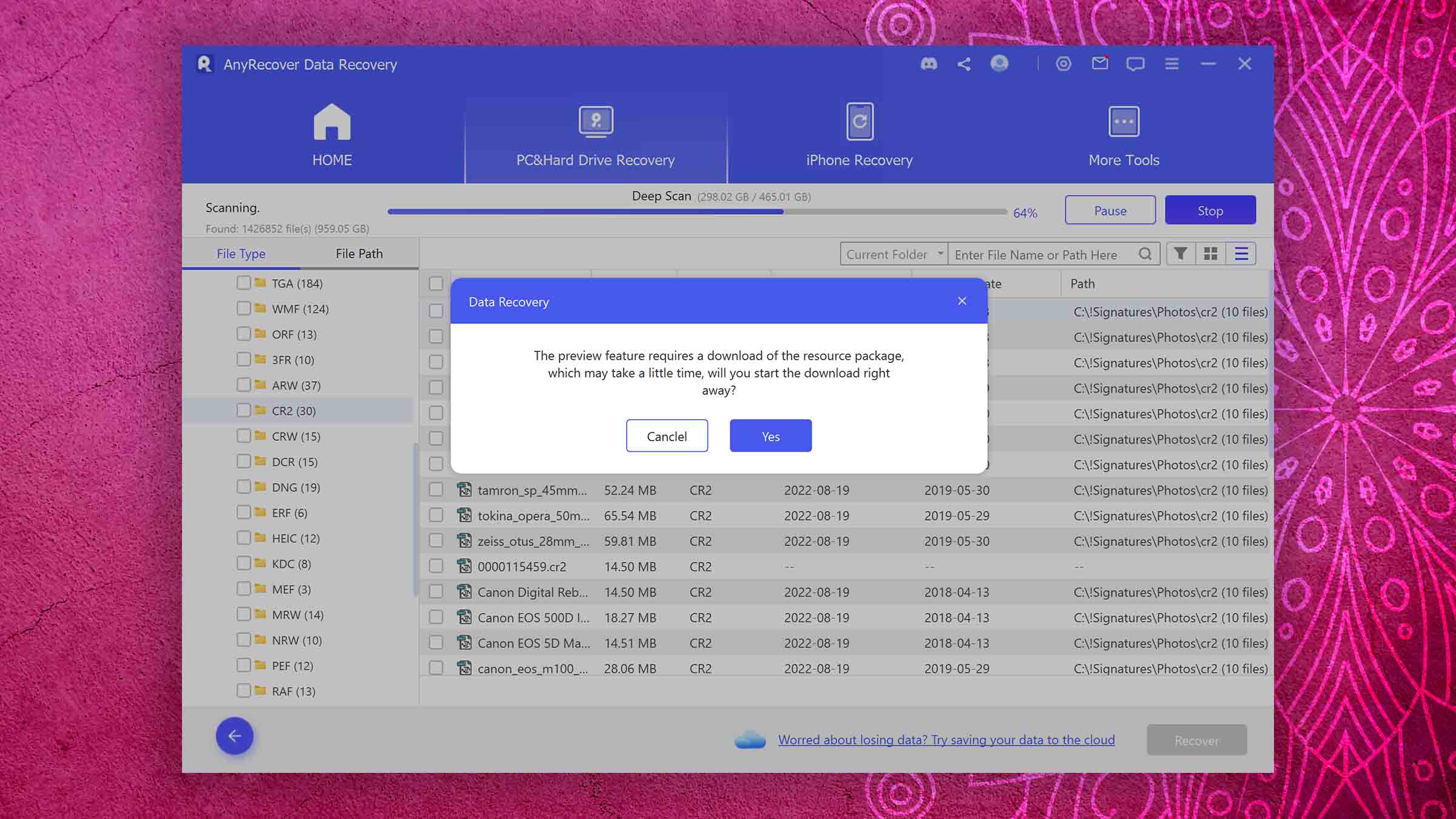The height and width of the screenshot is (819, 1456).
Task: Open the More Tools tab
Action: (1124, 136)
